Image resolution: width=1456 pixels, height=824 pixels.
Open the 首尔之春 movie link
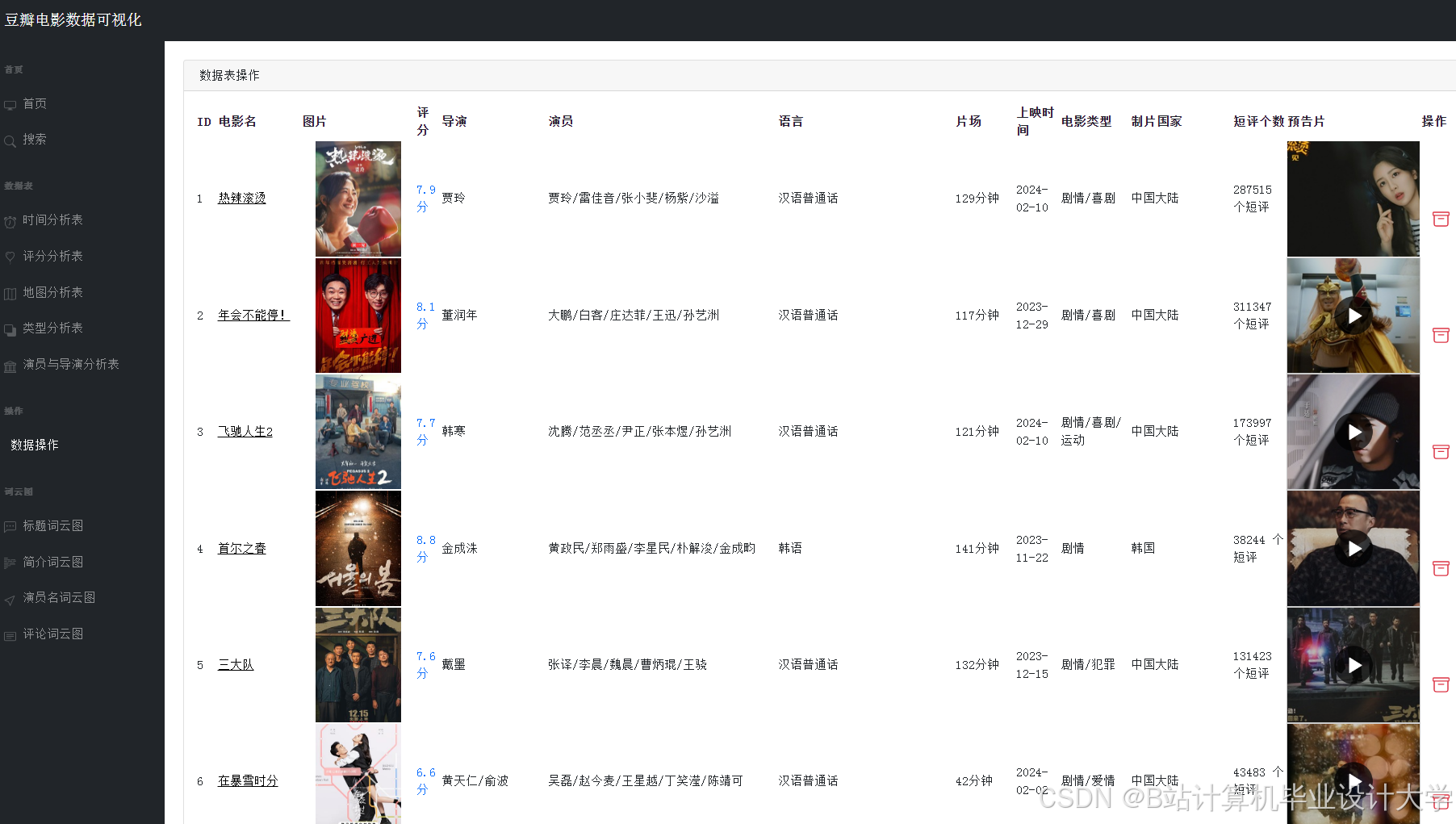241,549
